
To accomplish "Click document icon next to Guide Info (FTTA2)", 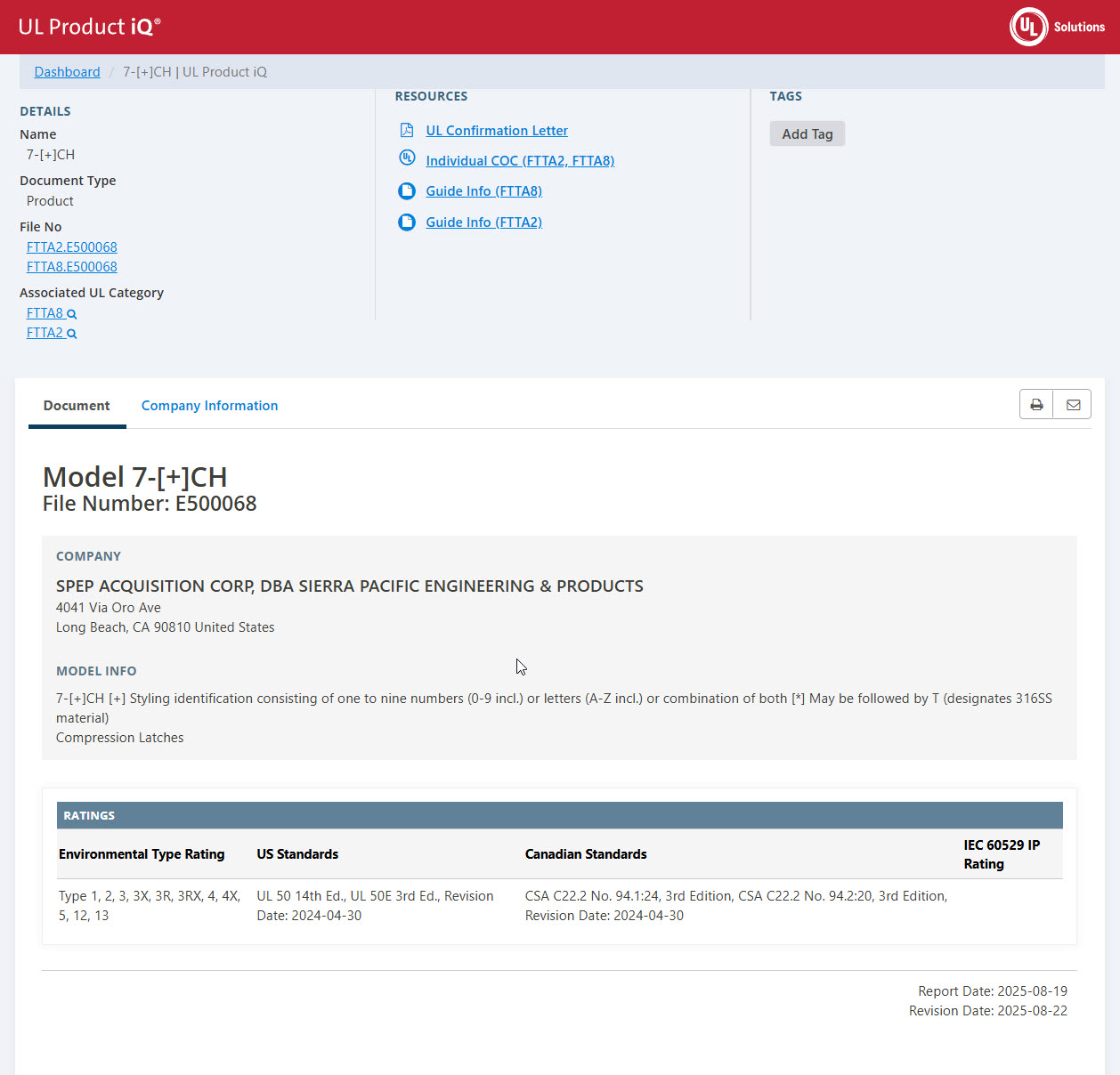I will (x=407, y=222).
